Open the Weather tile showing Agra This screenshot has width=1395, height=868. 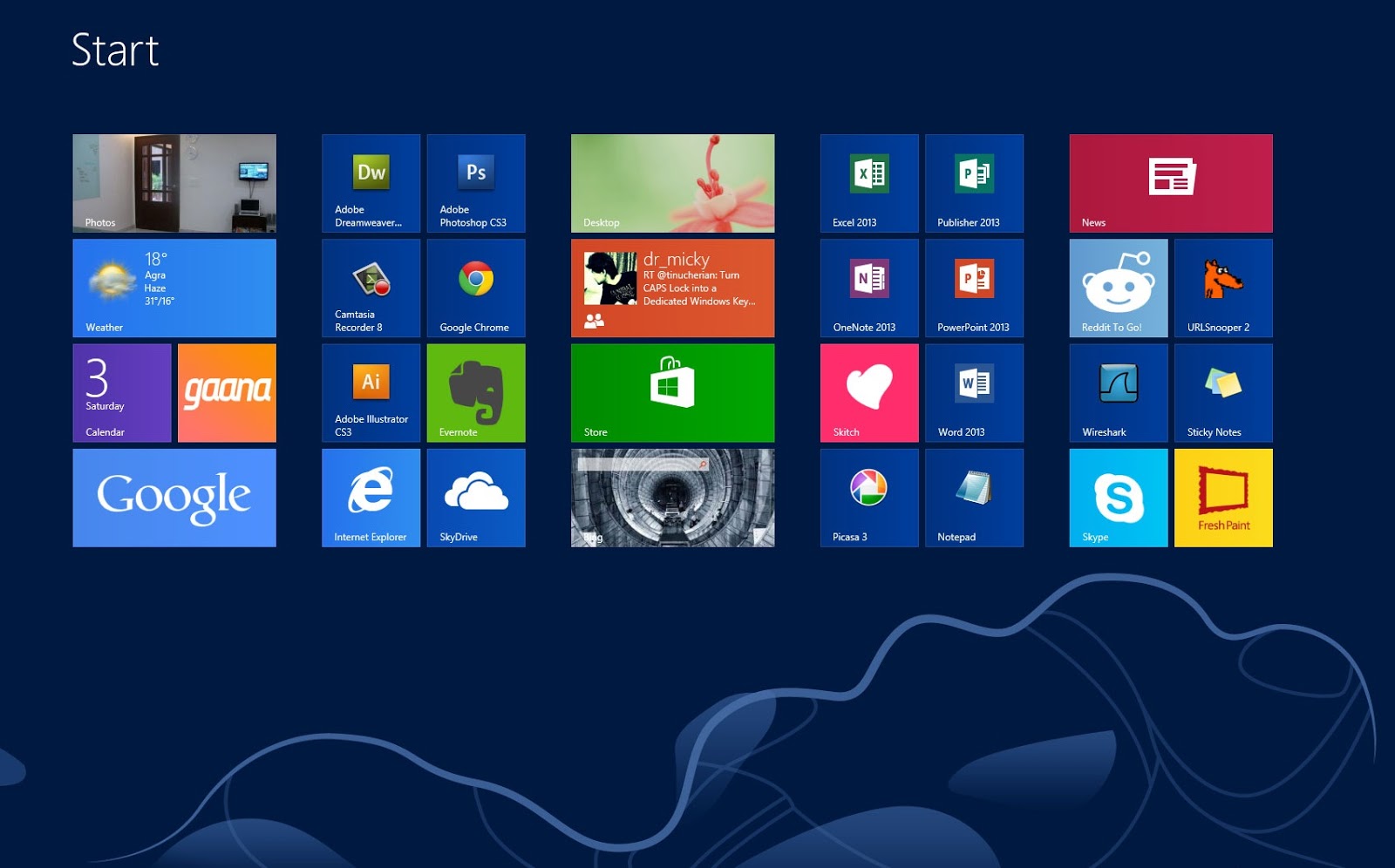point(174,288)
